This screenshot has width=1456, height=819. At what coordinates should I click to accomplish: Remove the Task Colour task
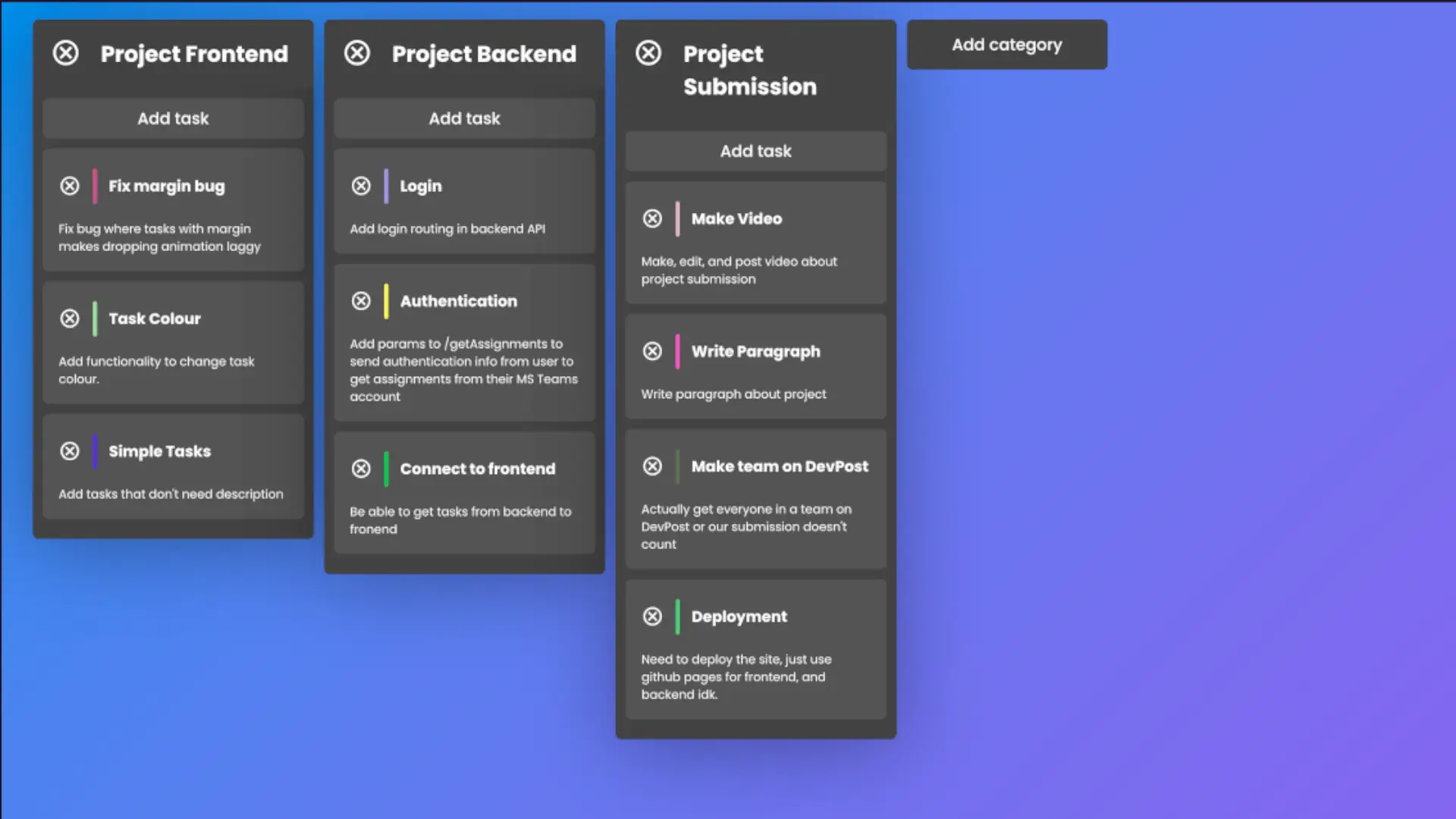tap(71, 318)
